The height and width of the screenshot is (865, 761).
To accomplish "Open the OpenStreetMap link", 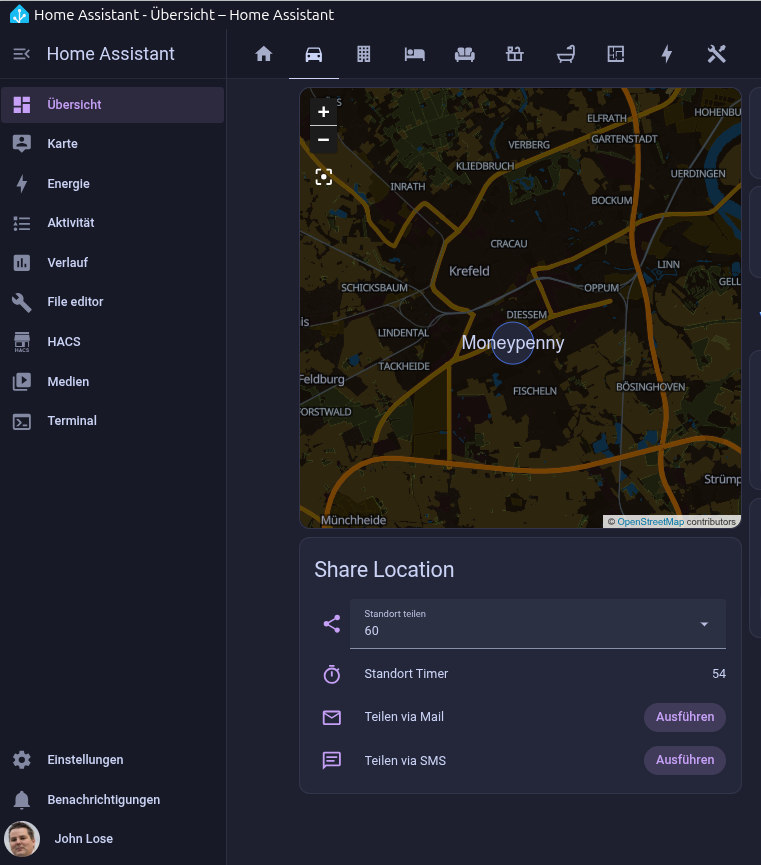I will coord(650,522).
